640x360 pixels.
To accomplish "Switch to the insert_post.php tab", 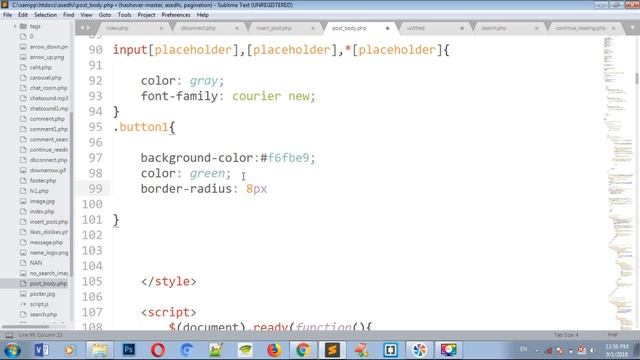I will click(274, 28).
